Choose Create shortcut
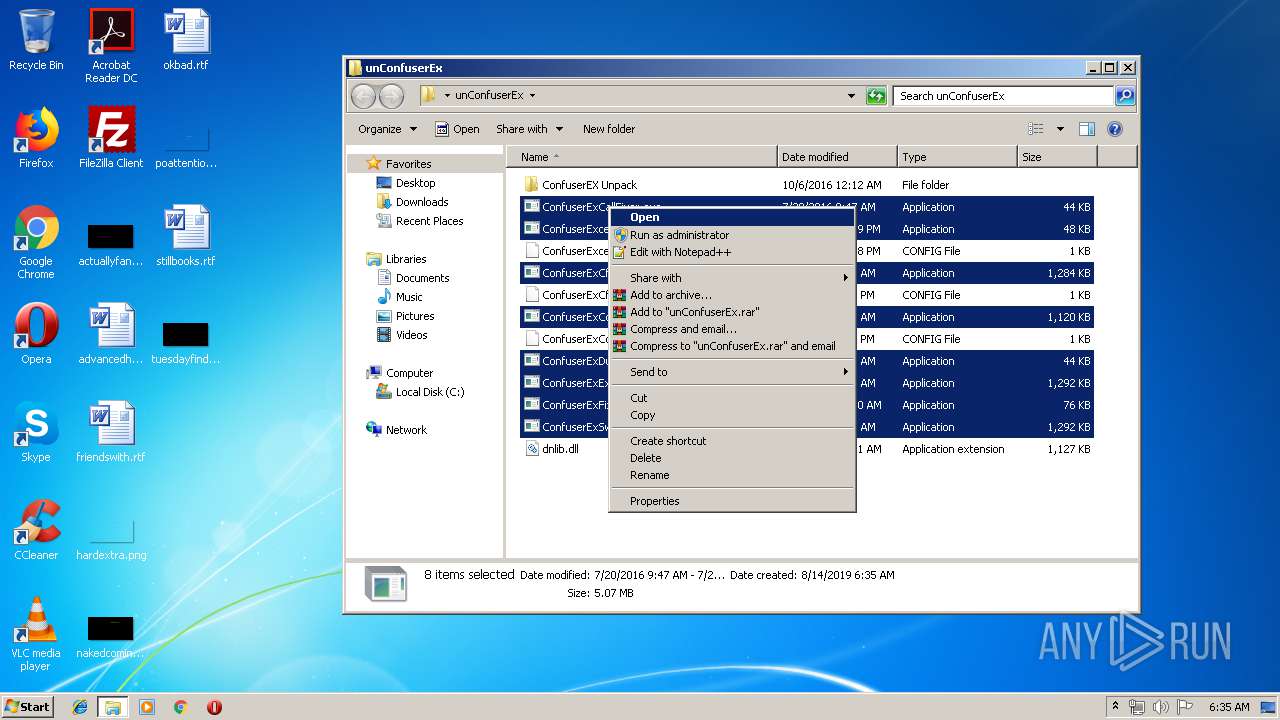The height and width of the screenshot is (720, 1280). [732, 441]
